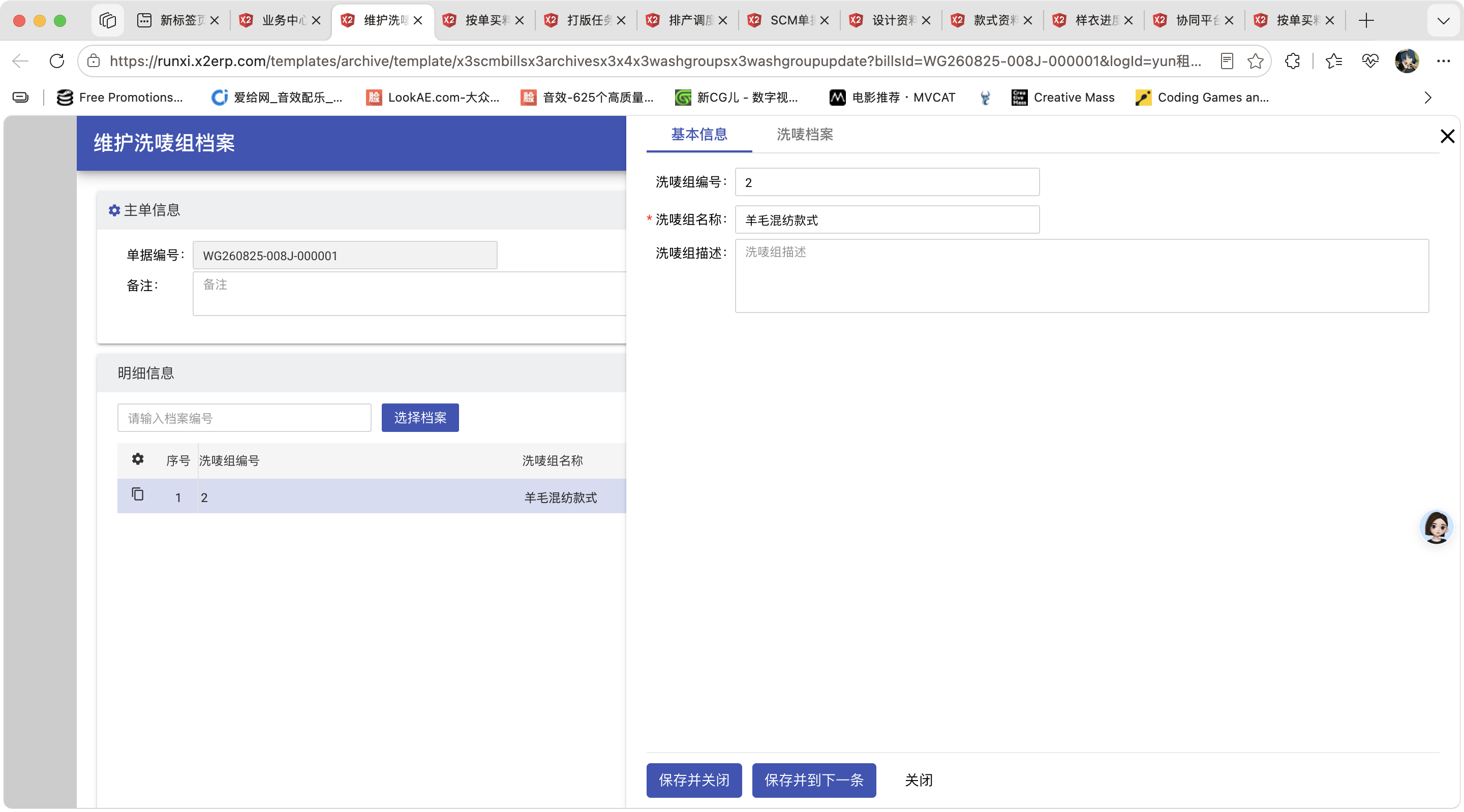The width and height of the screenshot is (1464, 812).
Task: Click the browser address bar URL
Action: point(655,61)
